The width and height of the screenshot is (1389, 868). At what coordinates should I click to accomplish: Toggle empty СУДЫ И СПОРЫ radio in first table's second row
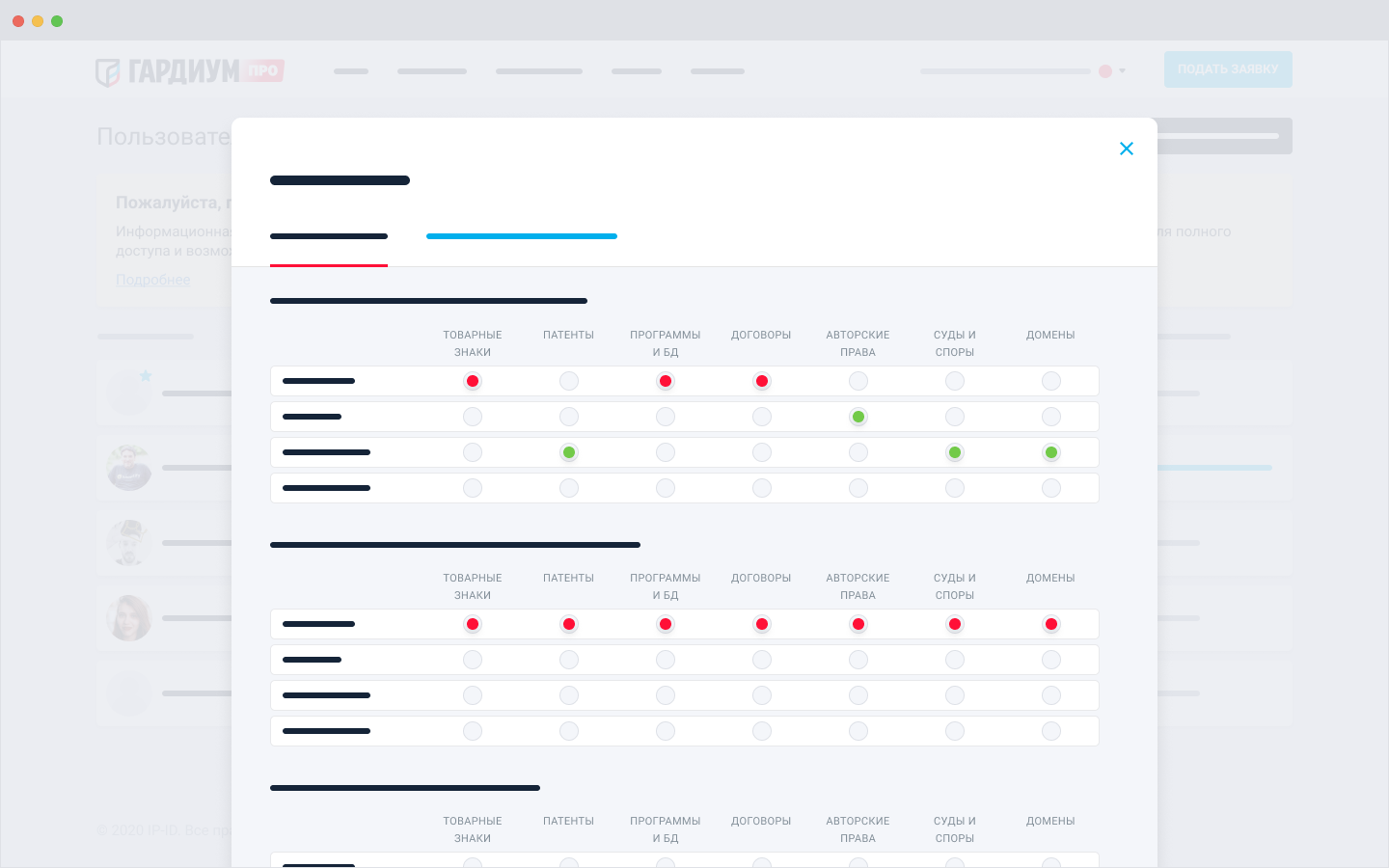(x=955, y=417)
